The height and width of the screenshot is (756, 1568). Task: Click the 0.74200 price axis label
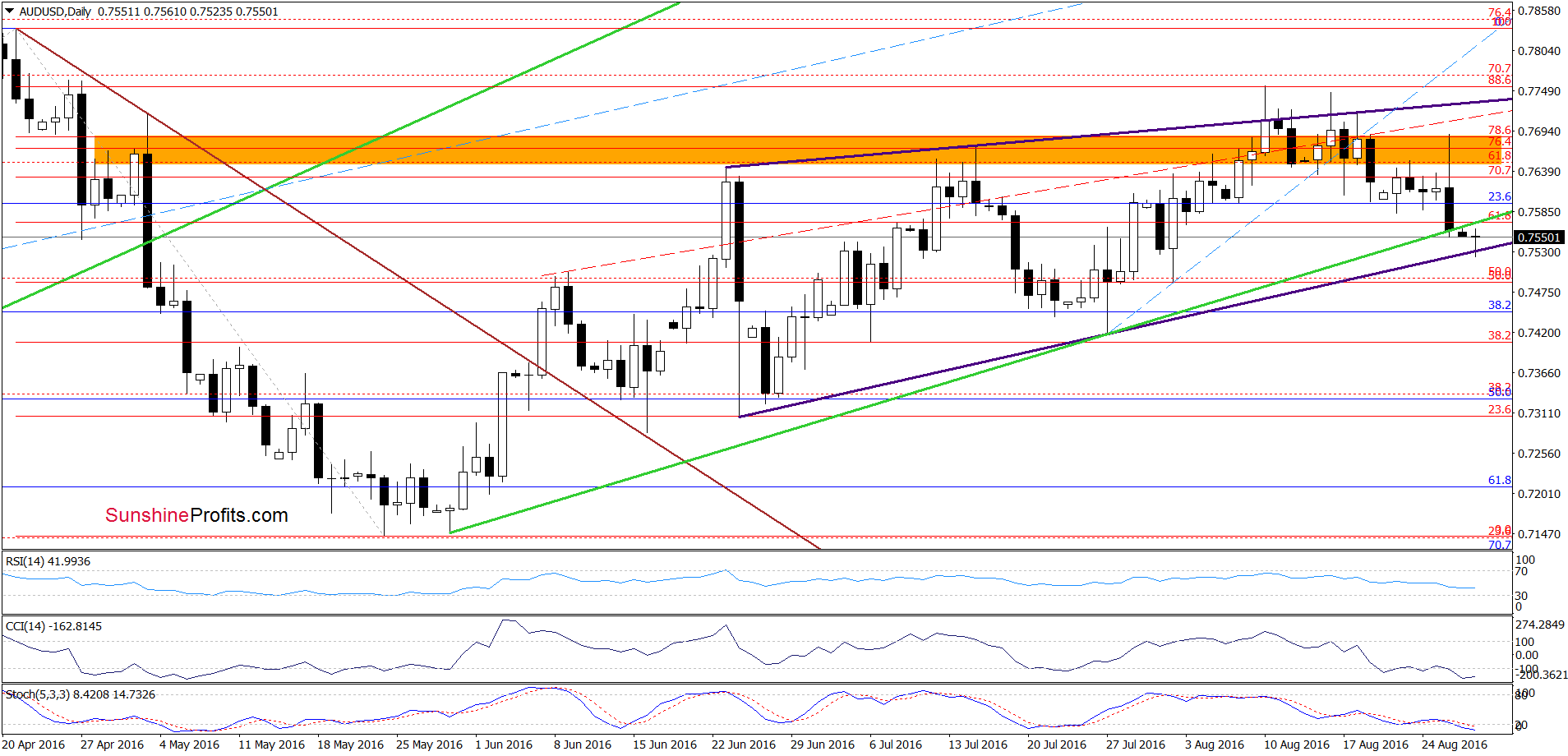click(1538, 333)
